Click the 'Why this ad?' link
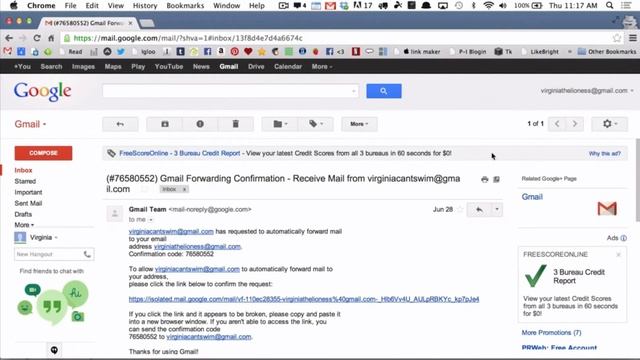Viewport: 640px width, 360px height. pyautogui.click(x=604, y=153)
